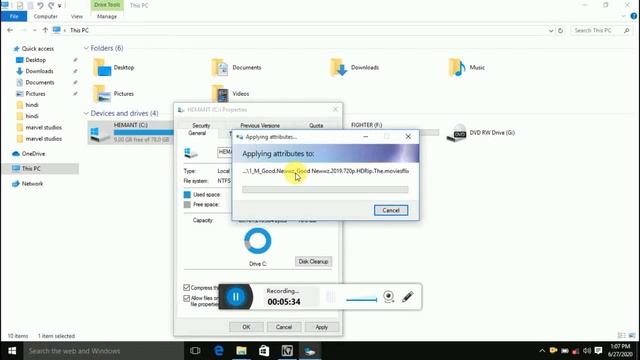Select the Pictures folder icon in Folders

pos(102,93)
